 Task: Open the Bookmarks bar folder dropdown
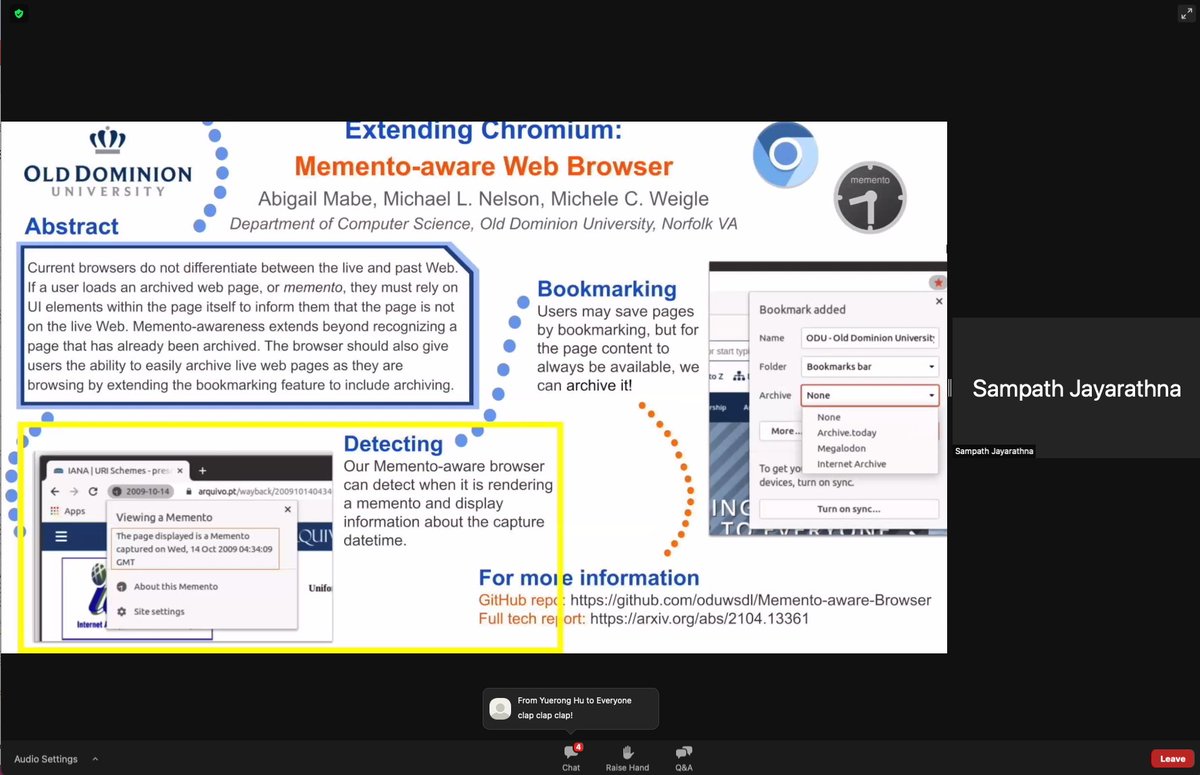tap(870, 367)
